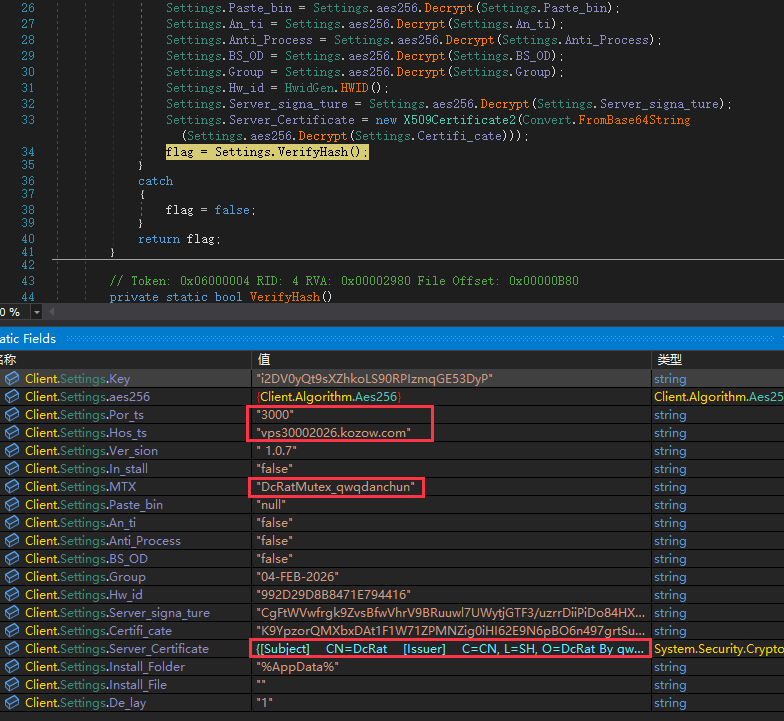This screenshot has width=784, height=721.
Task: Click the field icon beside Client.Settings.Install_File
Action: click(12, 684)
